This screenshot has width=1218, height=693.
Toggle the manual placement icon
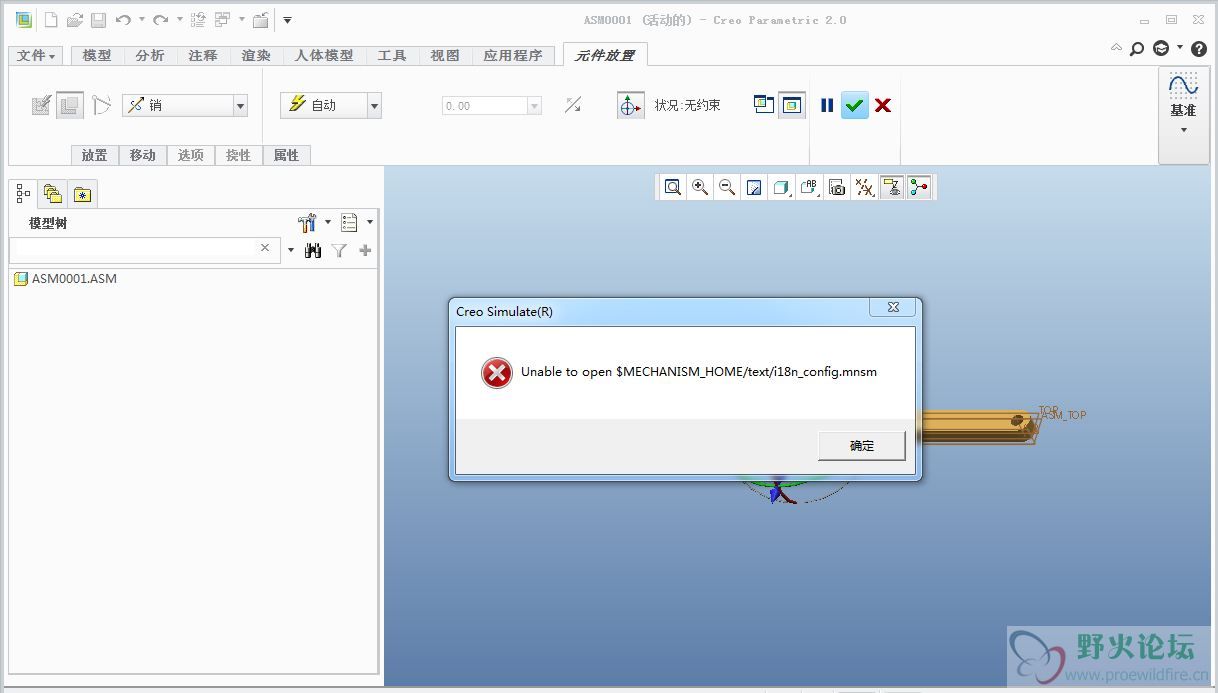coord(69,105)
